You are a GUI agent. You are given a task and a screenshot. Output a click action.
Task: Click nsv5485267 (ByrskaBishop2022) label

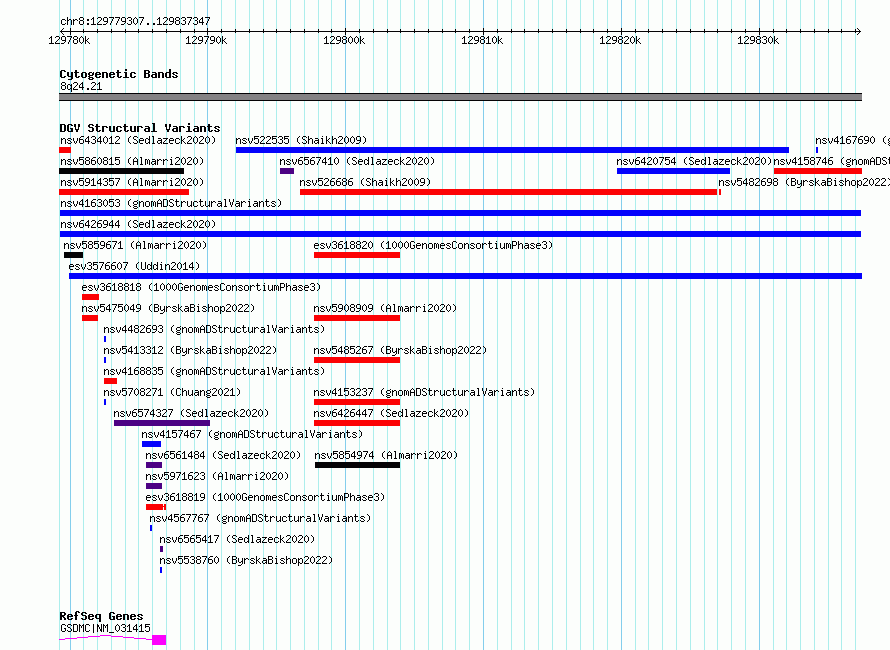pyautogui.click(x=400, y=350)
